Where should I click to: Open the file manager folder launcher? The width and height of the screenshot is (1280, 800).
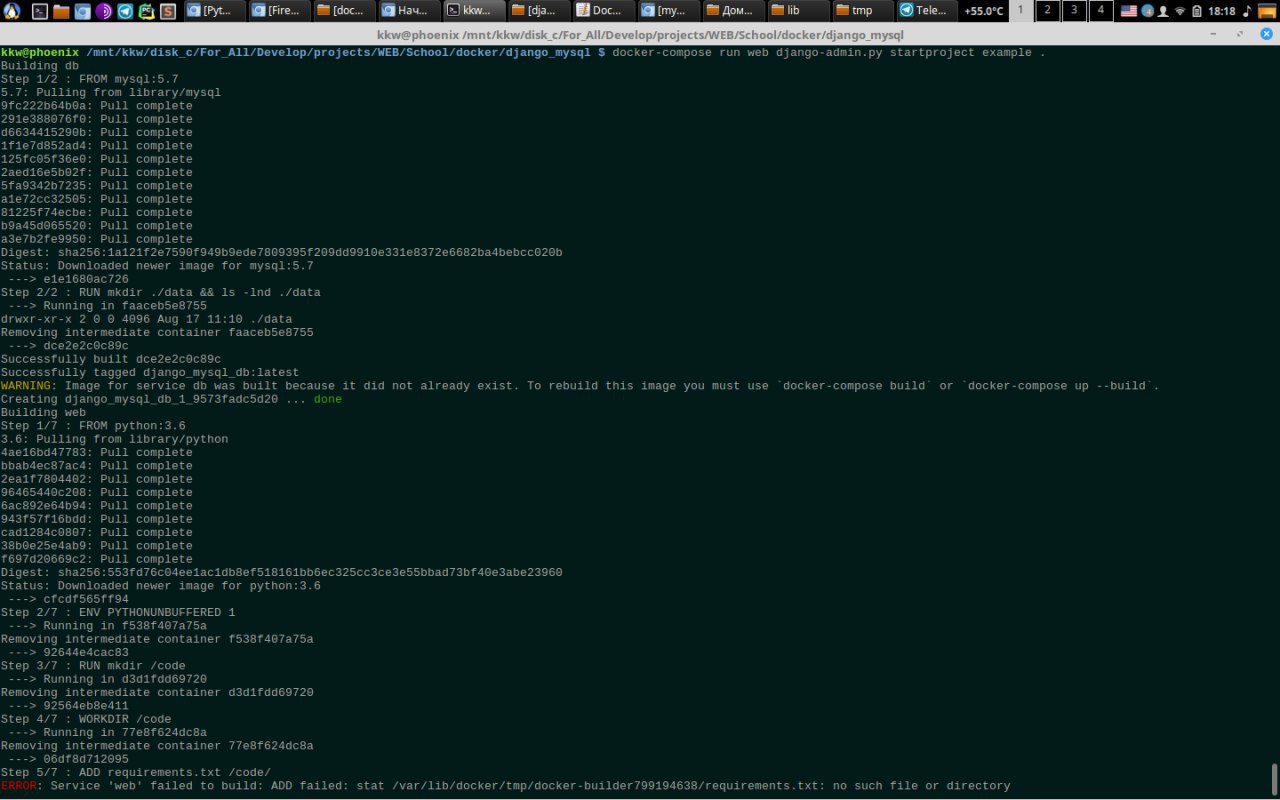61,11
